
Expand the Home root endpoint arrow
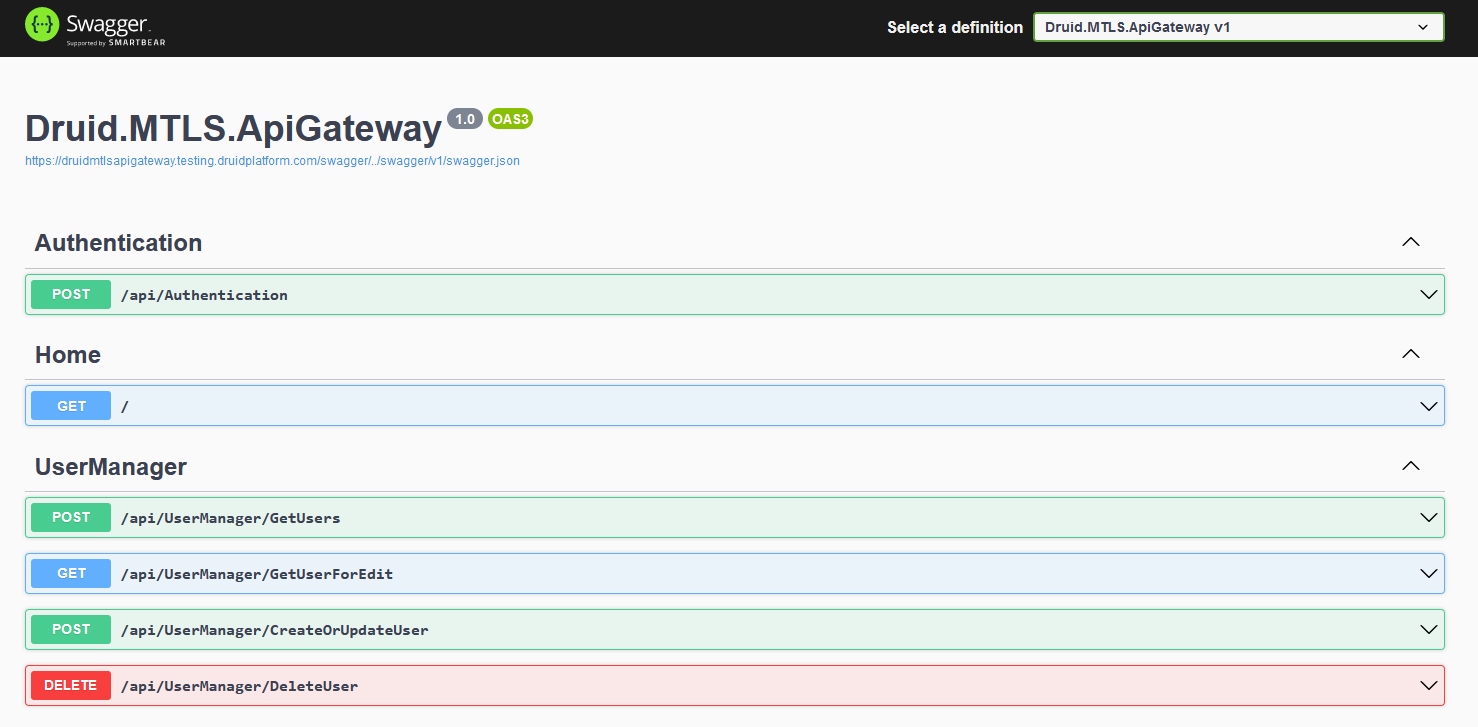coord(1428,406)
